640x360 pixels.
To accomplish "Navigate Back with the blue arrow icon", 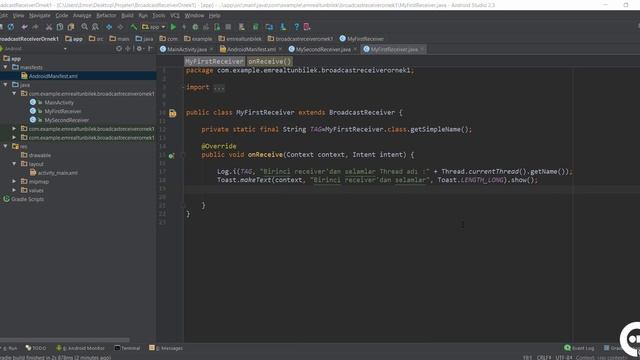I will pos(109,27).
